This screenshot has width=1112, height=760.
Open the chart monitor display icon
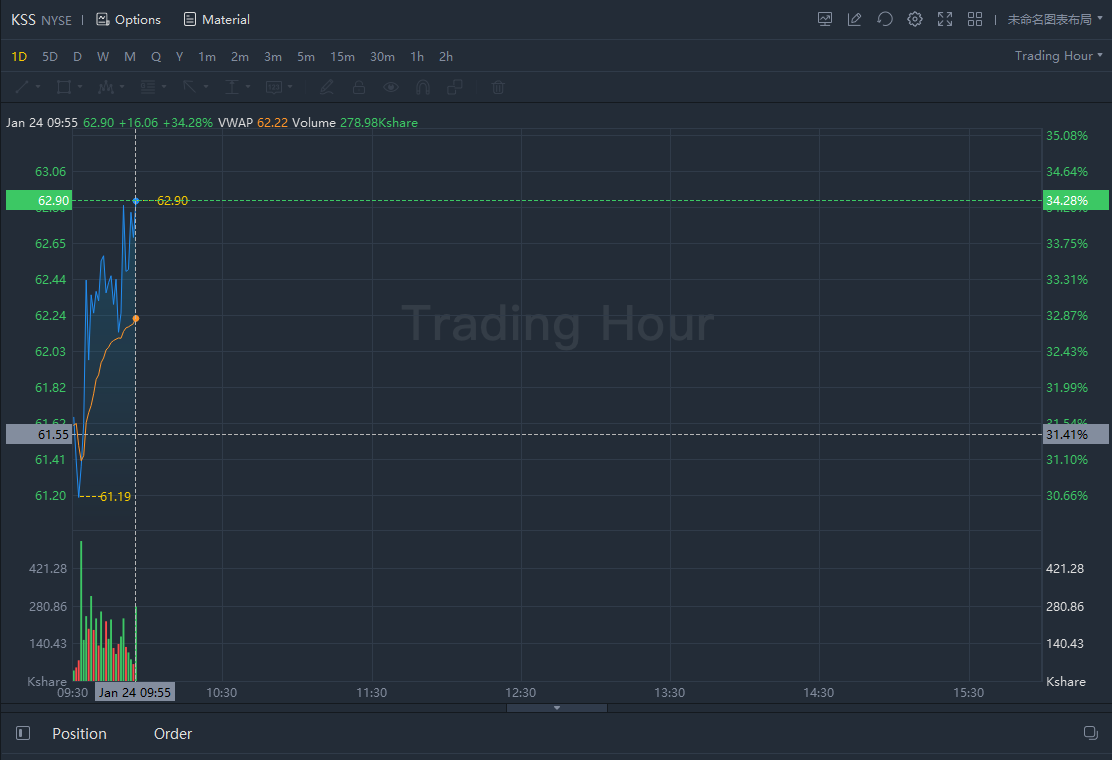click(825, 19)
